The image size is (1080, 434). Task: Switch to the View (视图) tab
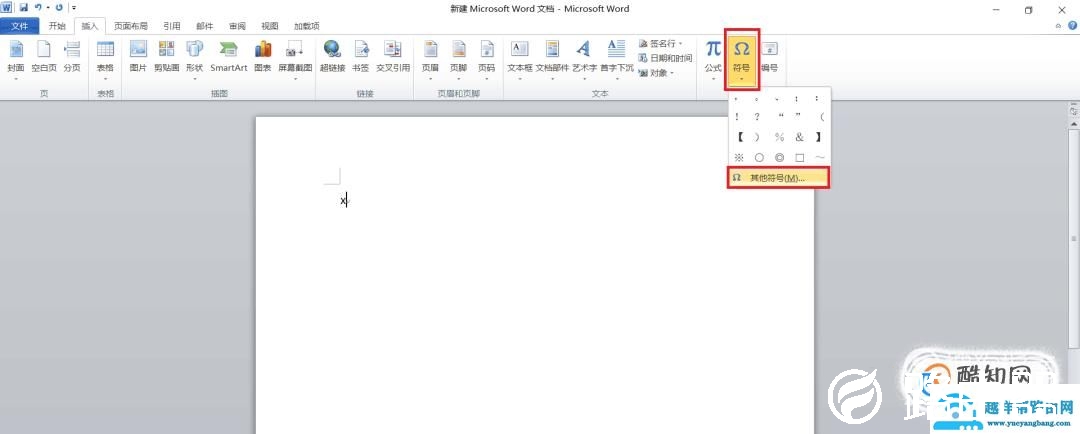pyautogui.click(x=270, y=26)
